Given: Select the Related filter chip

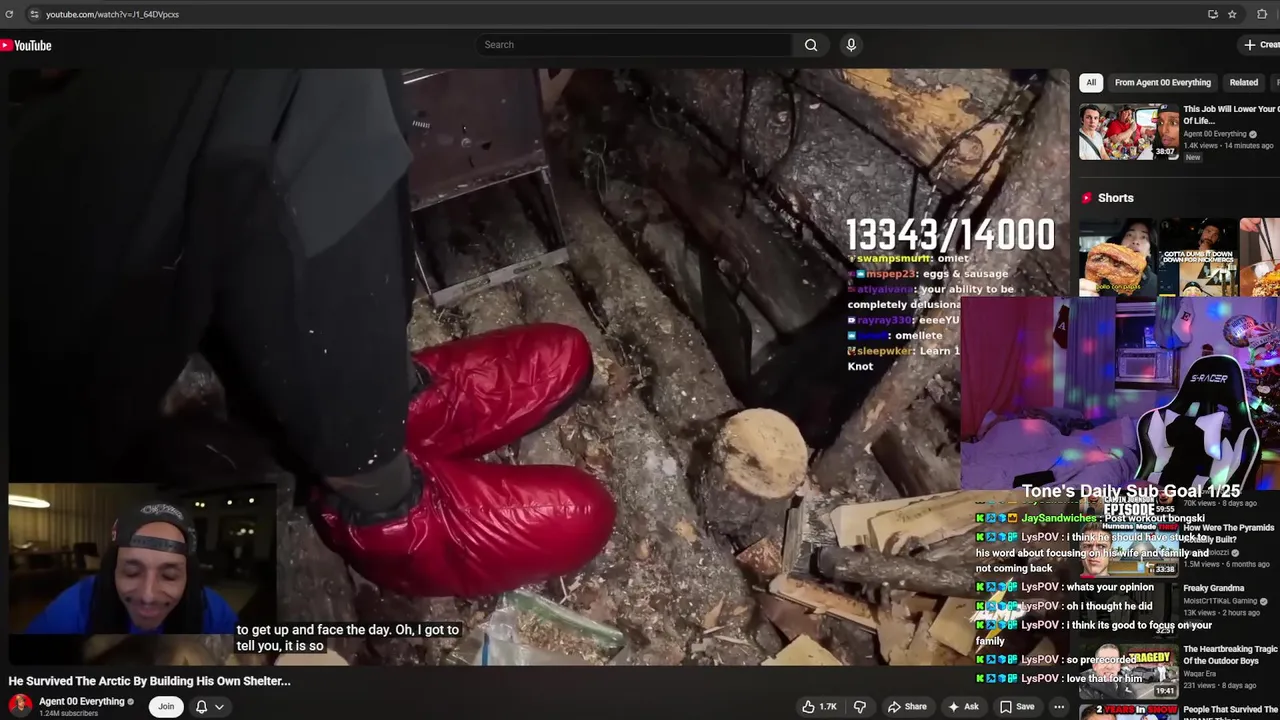Looking at the screenshot, I should tap(1243, 83).
